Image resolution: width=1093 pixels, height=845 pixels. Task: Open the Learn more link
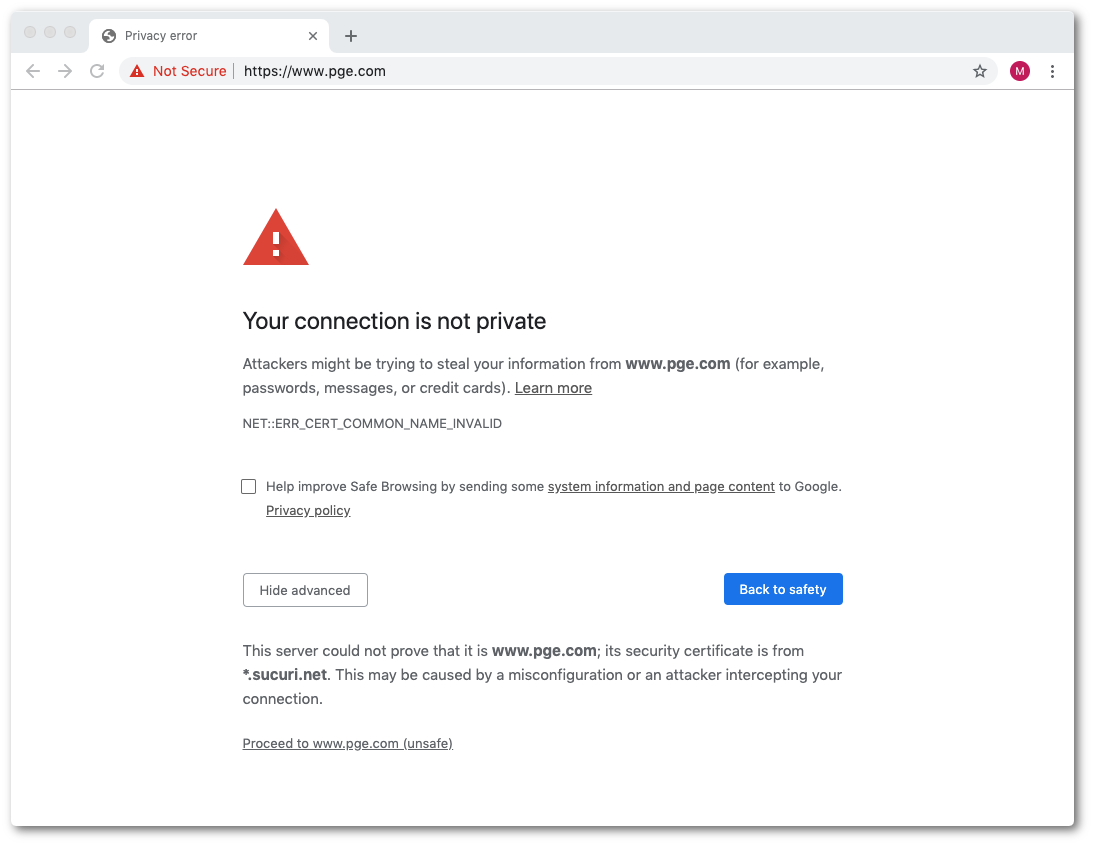(553, 388)
